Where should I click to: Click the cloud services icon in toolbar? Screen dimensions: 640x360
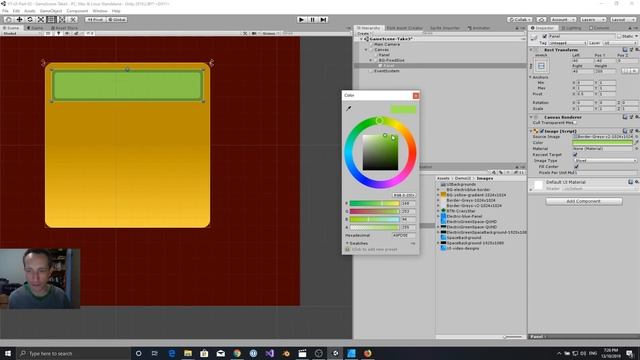[x=541, y=20]
